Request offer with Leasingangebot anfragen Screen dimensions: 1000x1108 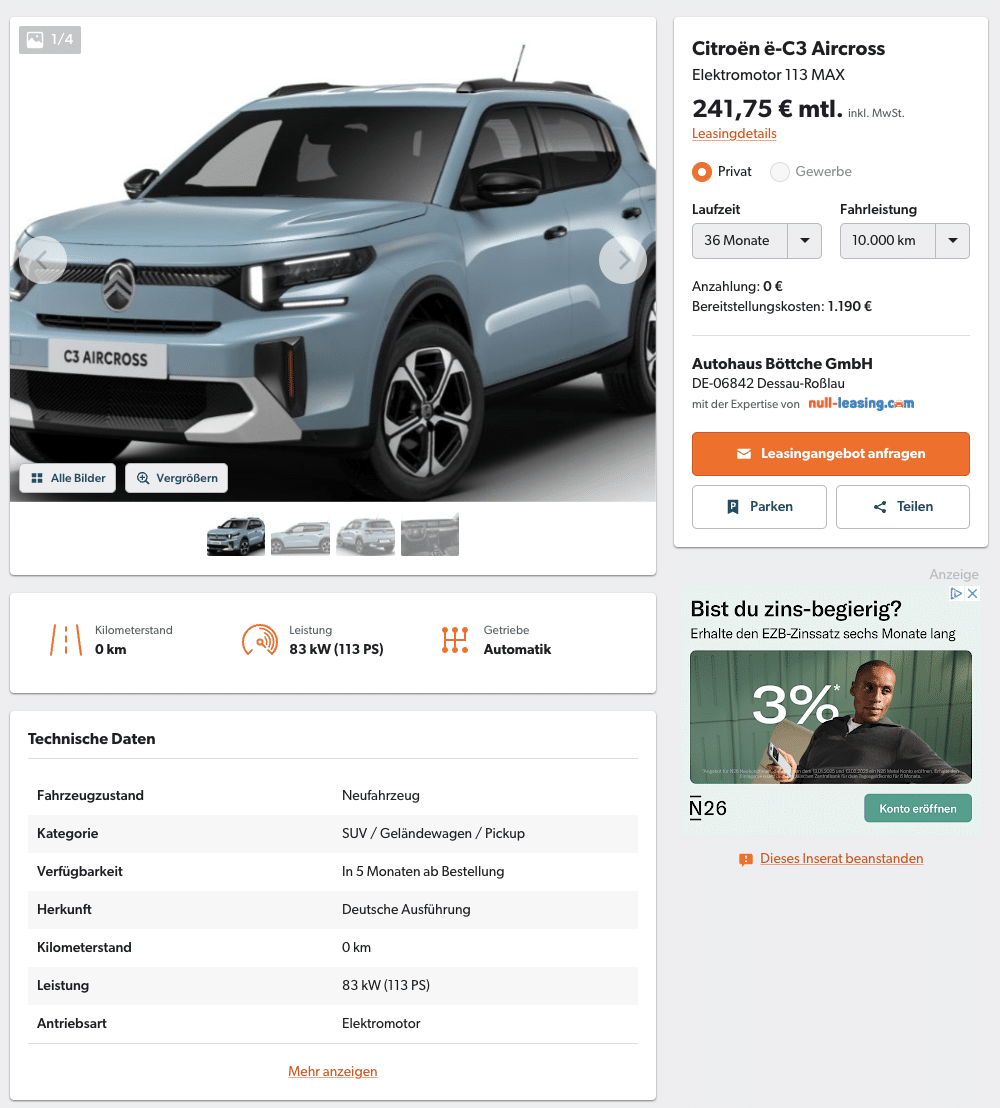point(830,454)
